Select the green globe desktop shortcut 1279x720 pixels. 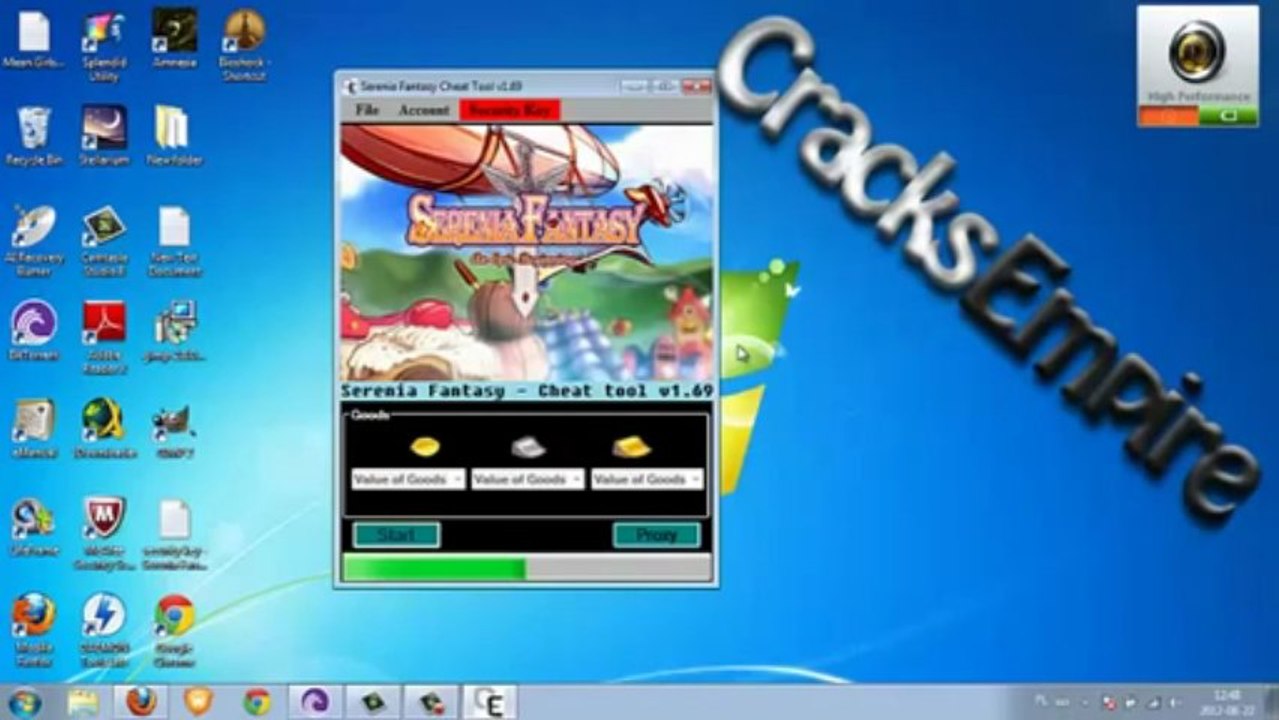tap(104, 430)
